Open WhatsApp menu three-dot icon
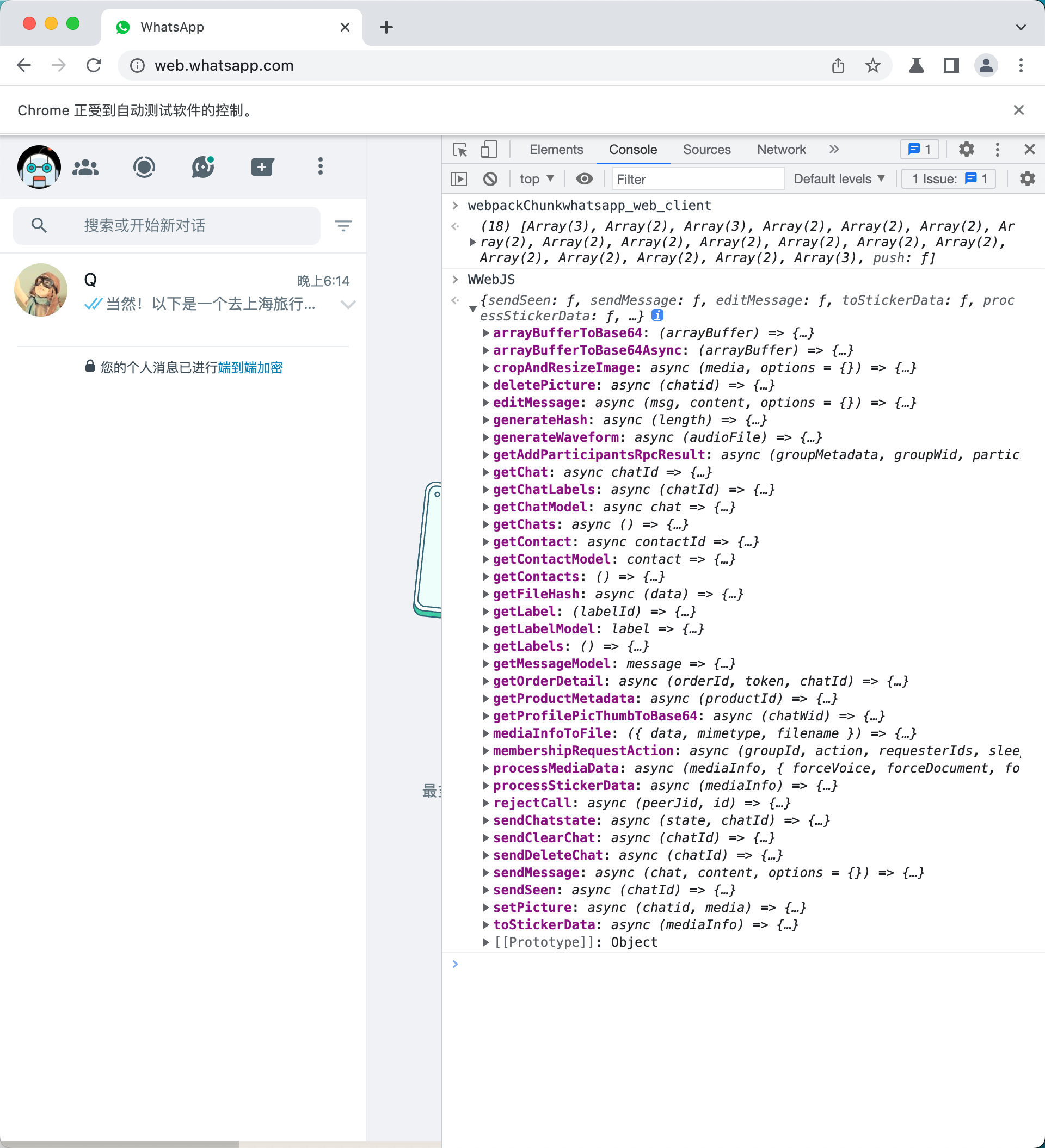Viewport: 1045px width, 1148px height. coord(320,166)
